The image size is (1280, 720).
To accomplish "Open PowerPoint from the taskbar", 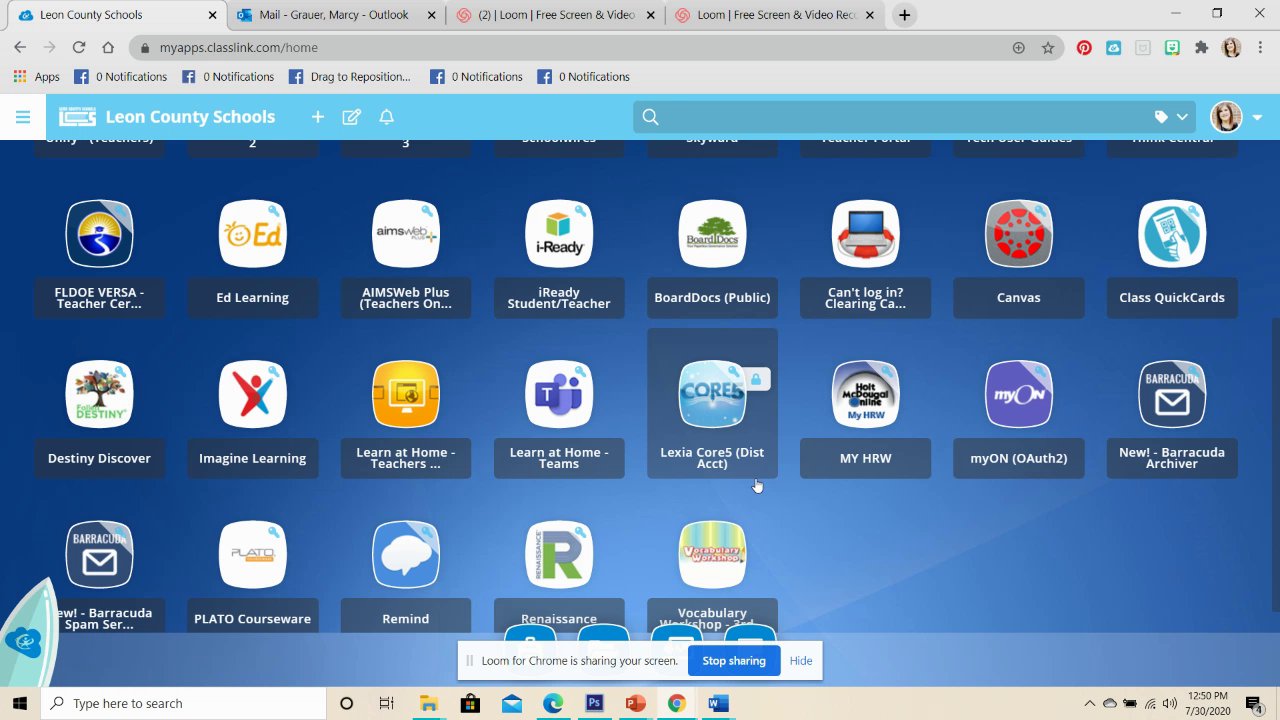I will tap(635, 703).
